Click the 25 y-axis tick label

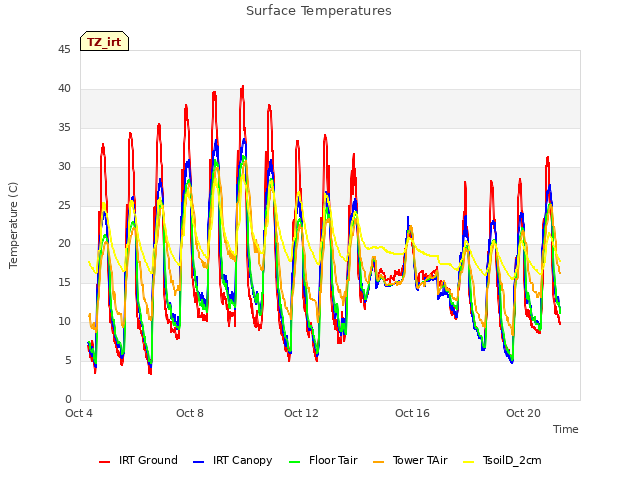pos(64,205)
